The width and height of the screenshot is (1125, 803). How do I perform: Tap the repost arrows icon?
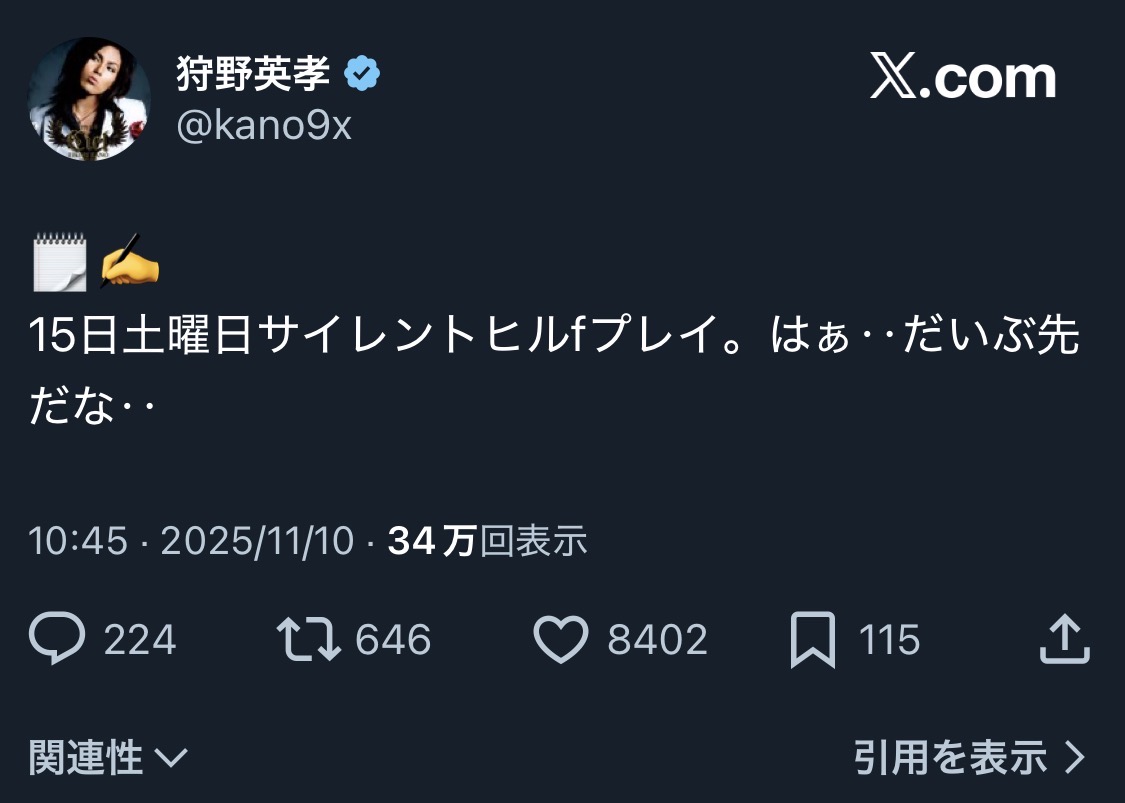click(309, 640)
